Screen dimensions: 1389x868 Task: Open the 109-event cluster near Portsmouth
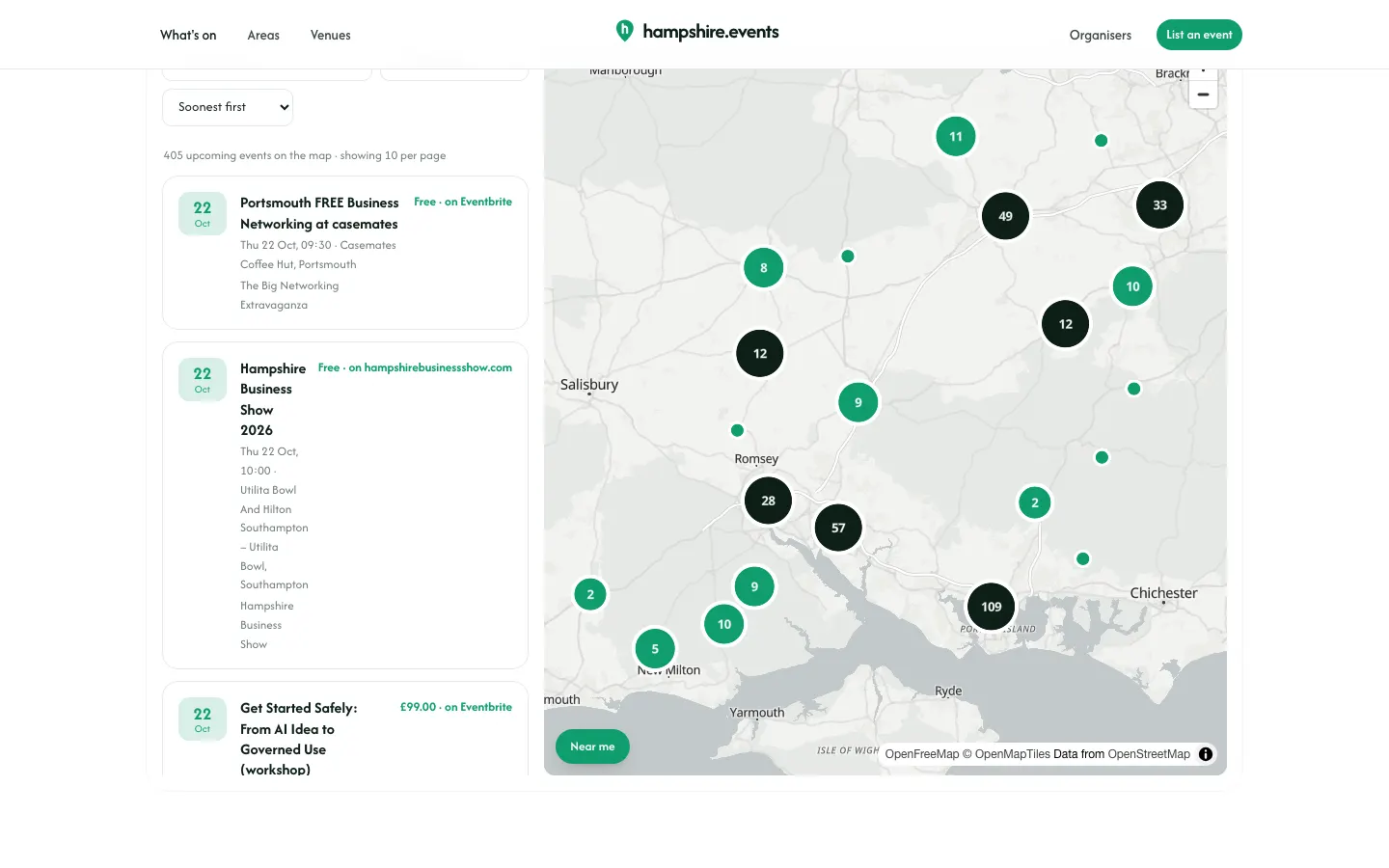tap(992, 607)
